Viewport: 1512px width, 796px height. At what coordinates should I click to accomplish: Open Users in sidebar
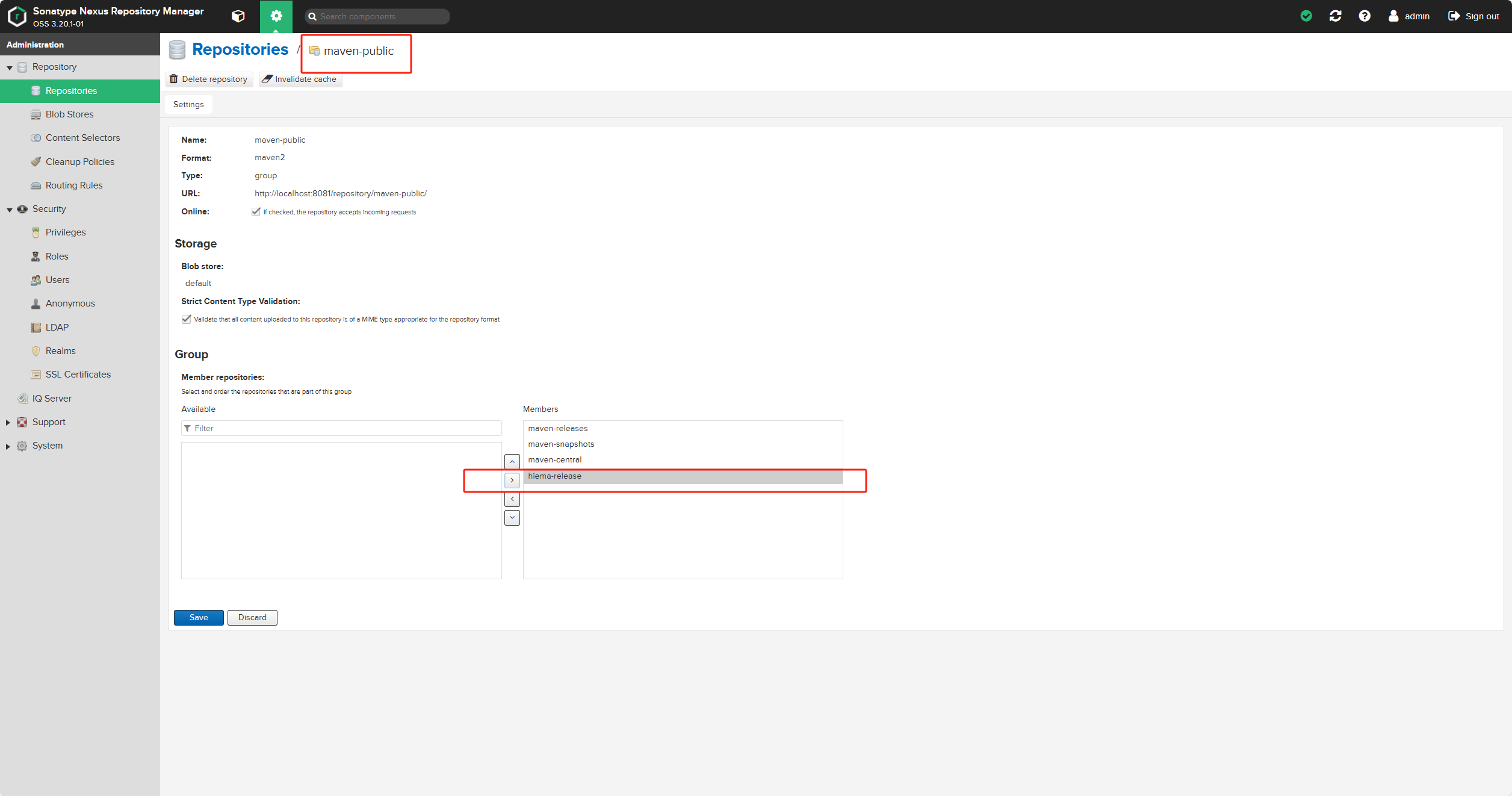pos(80,280)
